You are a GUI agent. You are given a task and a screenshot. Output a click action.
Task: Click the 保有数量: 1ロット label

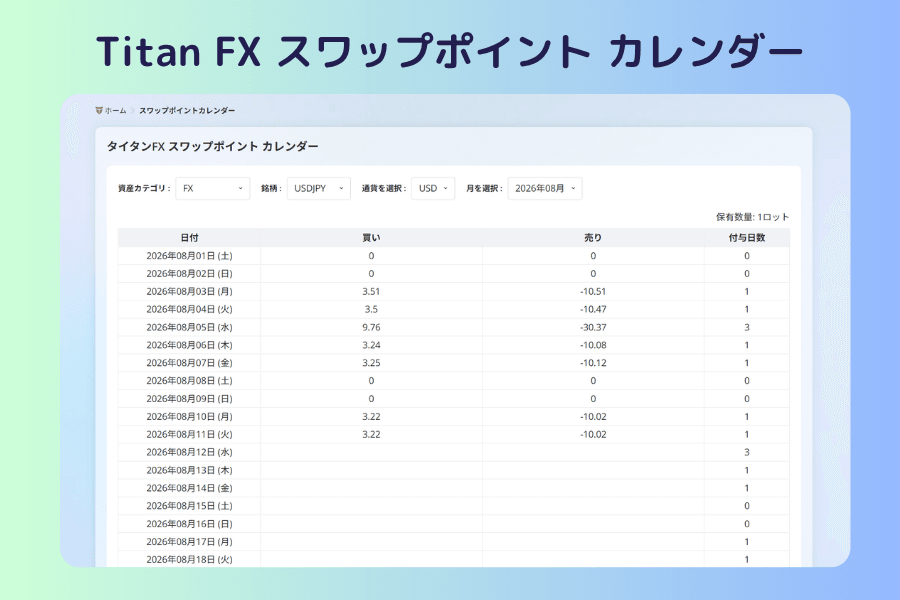(x=752, y=217)
